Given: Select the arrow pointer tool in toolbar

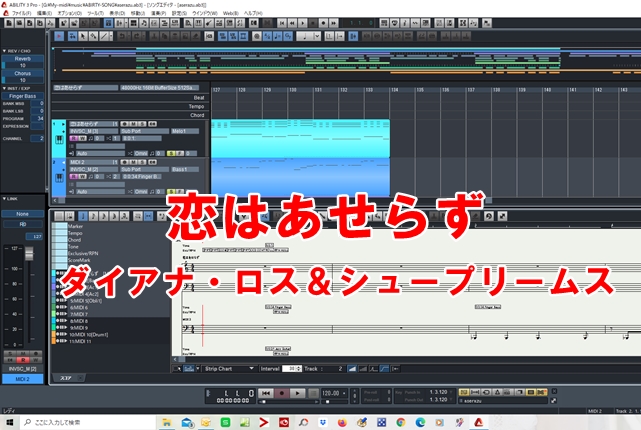Looking at the screenshot, I should (83, 36).
